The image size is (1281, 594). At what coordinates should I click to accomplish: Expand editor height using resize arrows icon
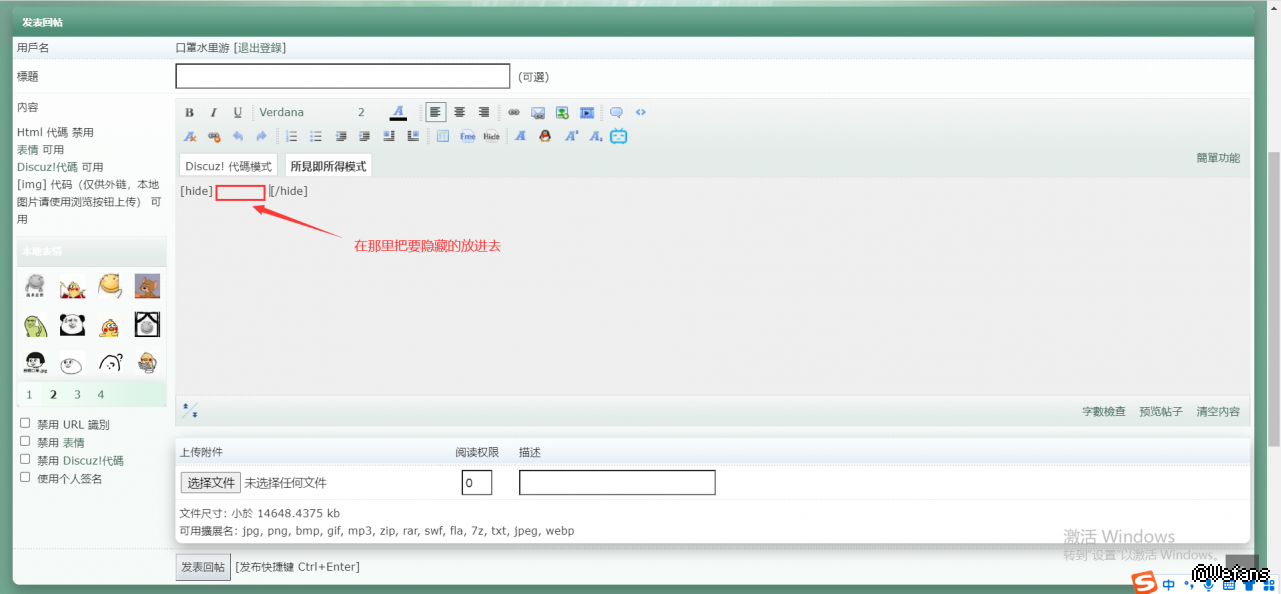coord(190,411)
